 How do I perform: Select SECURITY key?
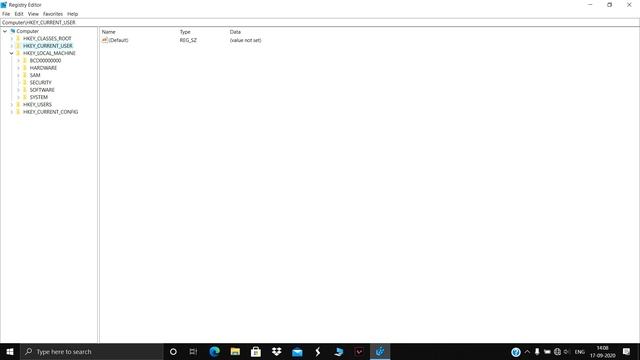coord(40,83)
